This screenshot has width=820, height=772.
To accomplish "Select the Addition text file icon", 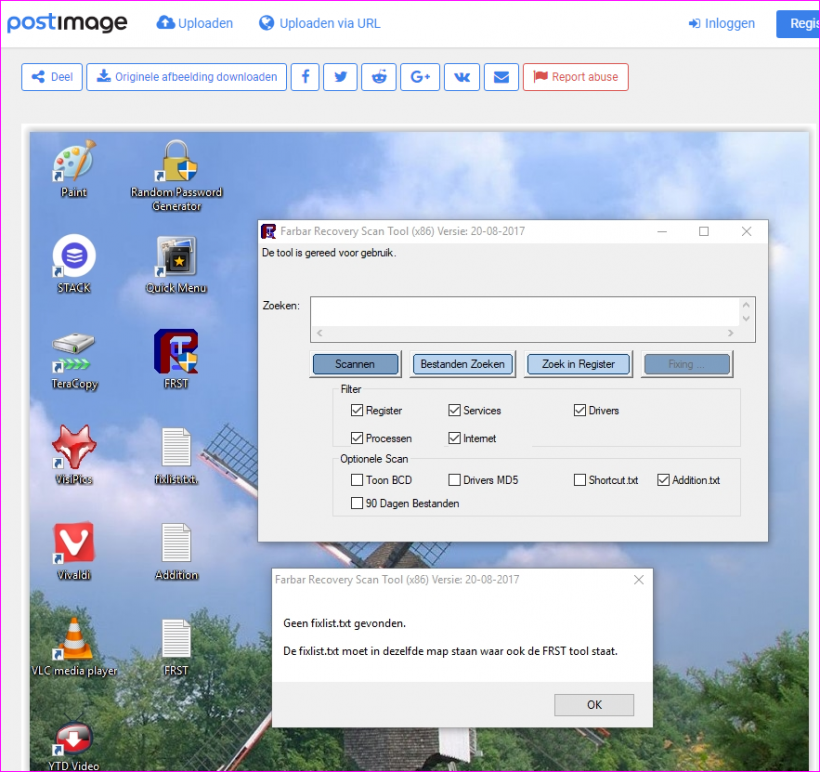I will pos(176,552).
